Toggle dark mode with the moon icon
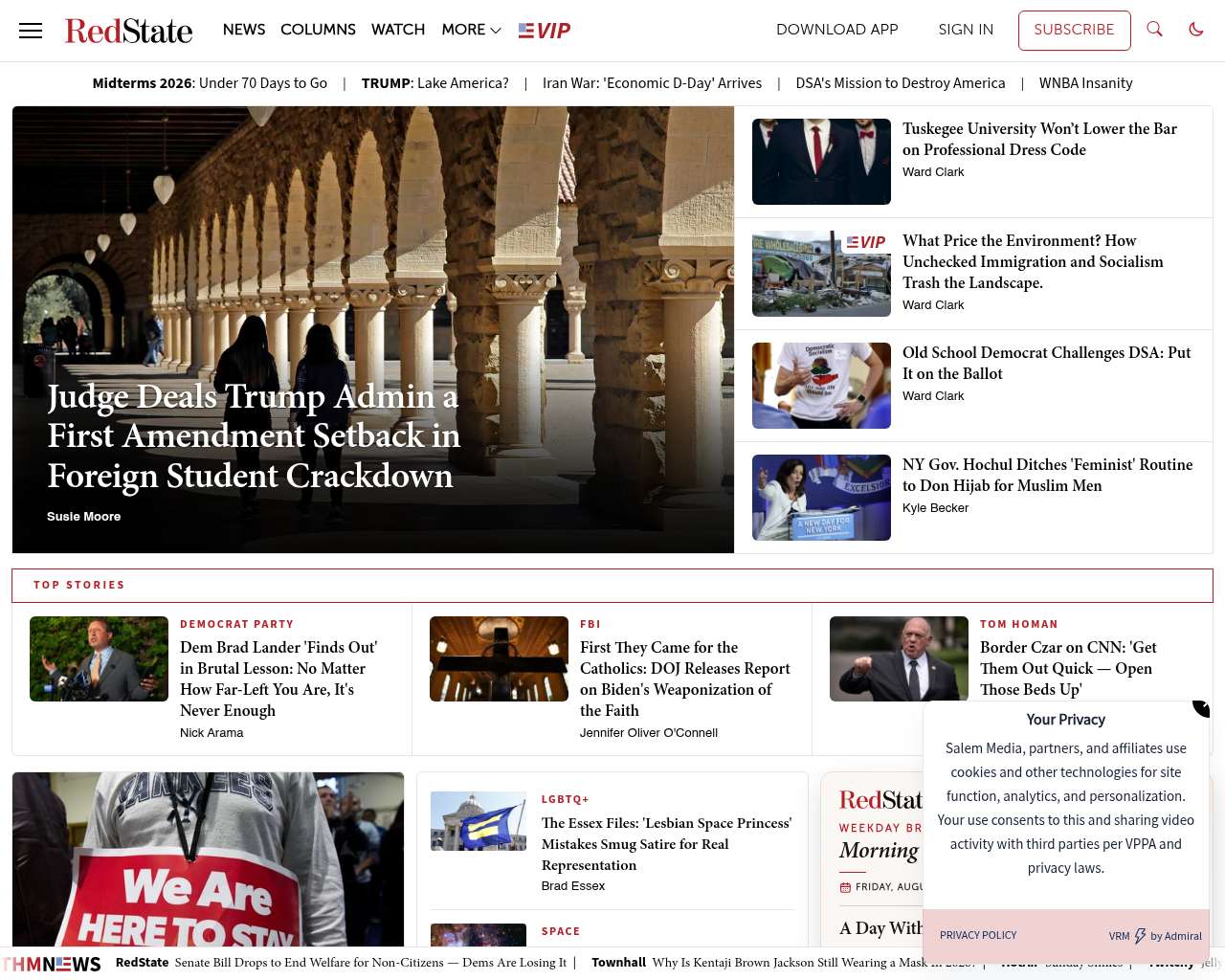1225x980 pixels. click(x=1196, y=30)
